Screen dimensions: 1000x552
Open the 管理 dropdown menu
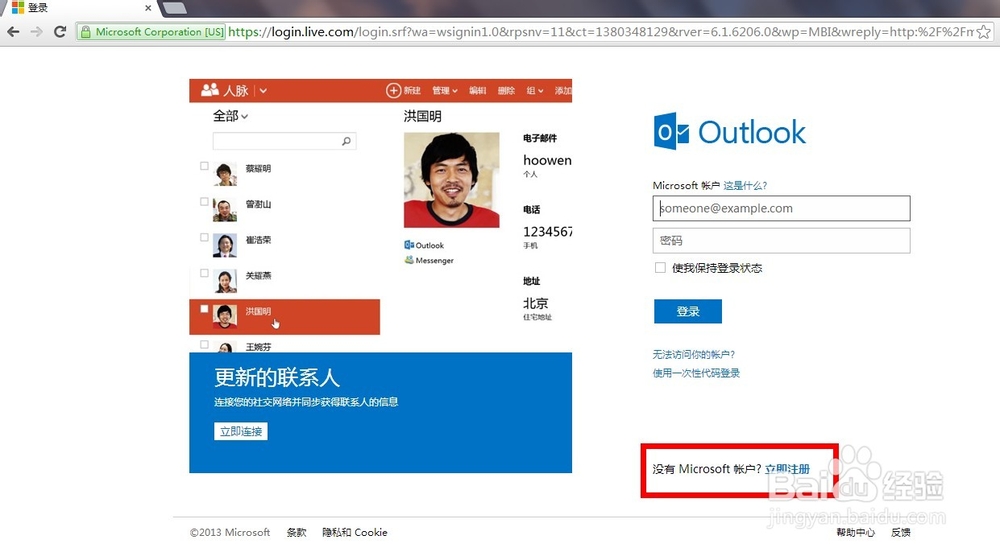point(445,91)
